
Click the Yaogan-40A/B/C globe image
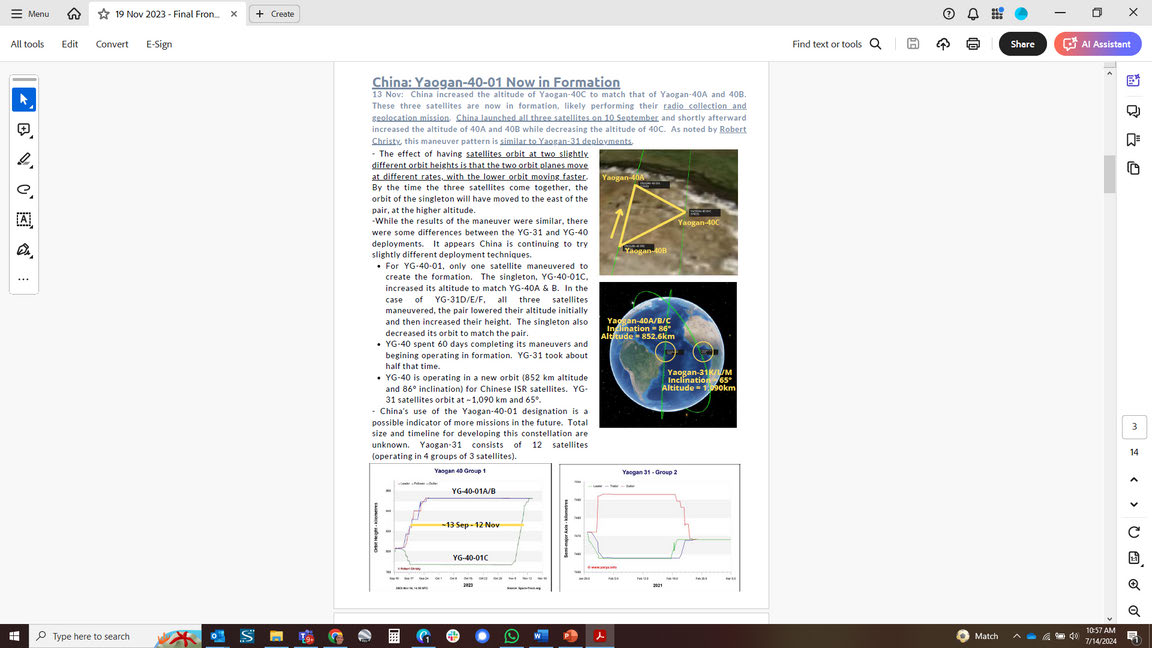pyautogui.click(x=668, y=355)
